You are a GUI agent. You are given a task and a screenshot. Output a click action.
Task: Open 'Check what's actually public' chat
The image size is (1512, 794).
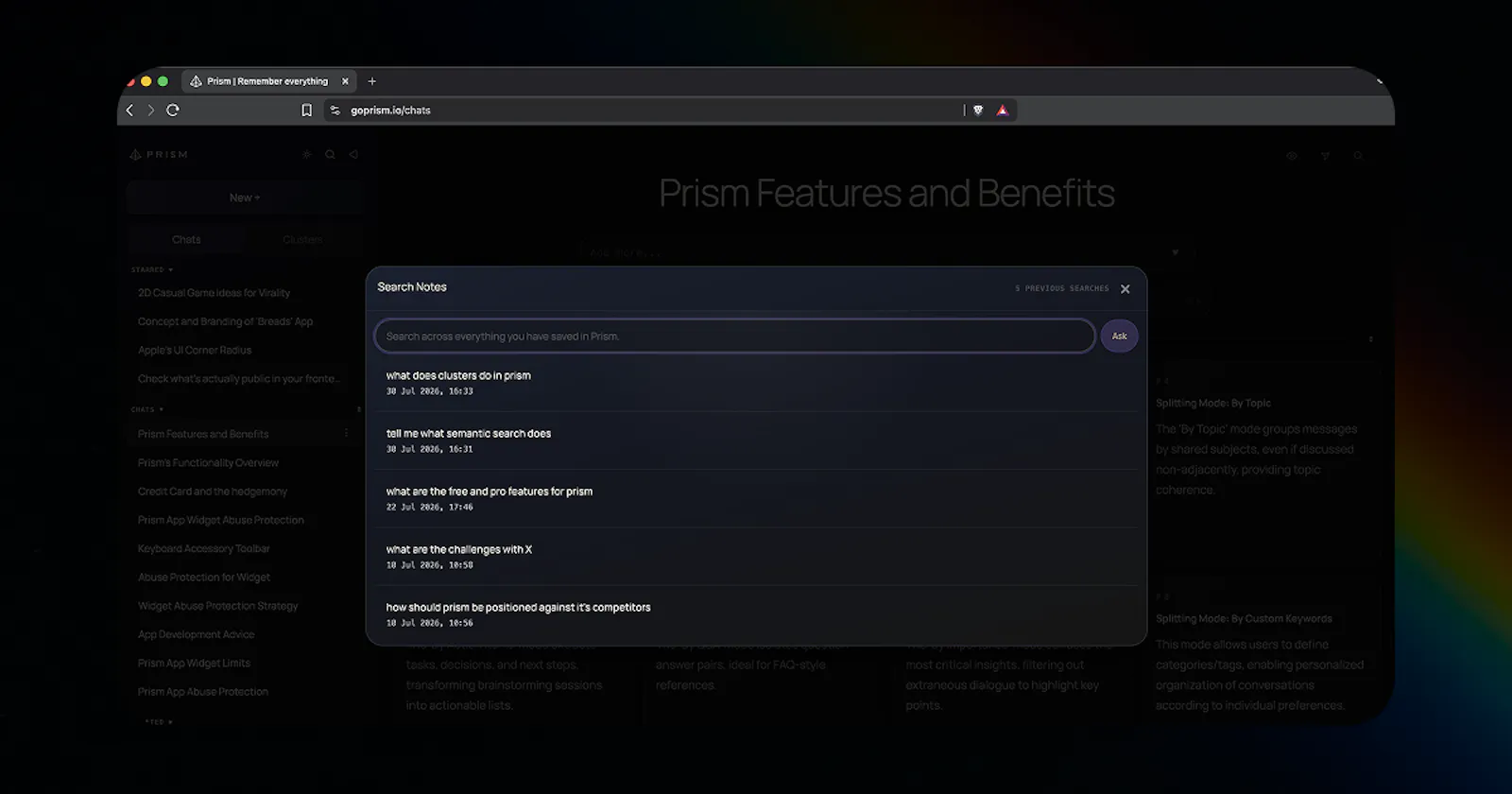point(238,379)
